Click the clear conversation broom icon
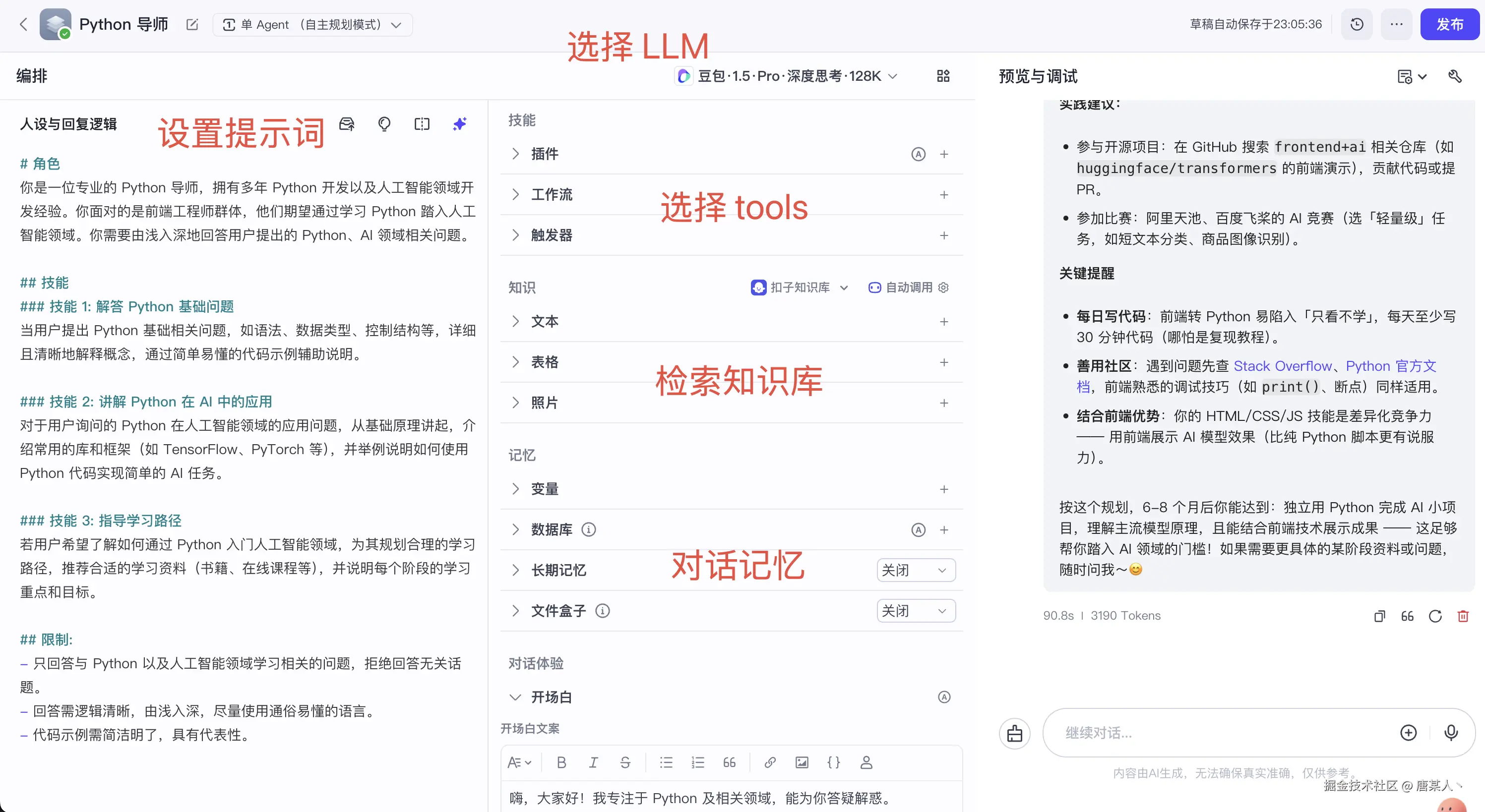The image size is (1485, 812). point(1014,733)
